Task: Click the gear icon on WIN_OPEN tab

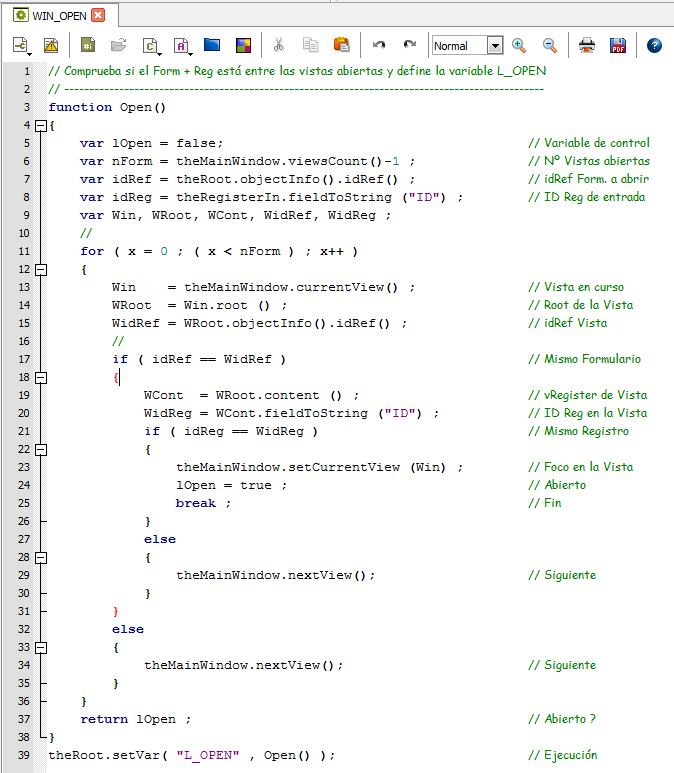Action: click(21, 15)
